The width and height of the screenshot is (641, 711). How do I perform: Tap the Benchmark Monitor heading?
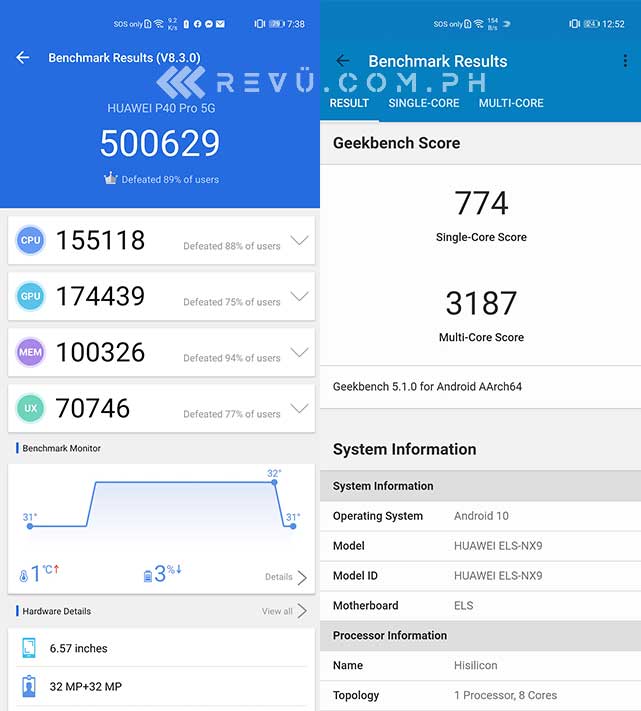pyautogui.click(x=62, y=448)
